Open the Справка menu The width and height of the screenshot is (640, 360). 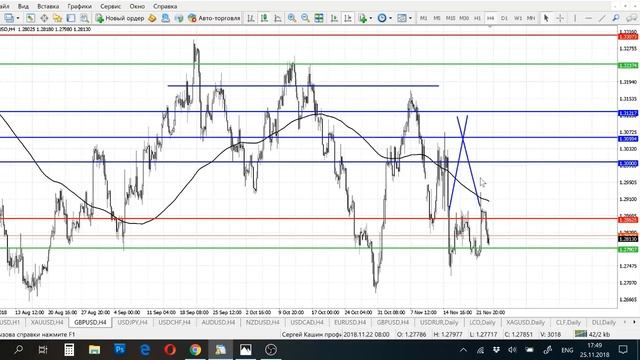click(x=165, y=6)
